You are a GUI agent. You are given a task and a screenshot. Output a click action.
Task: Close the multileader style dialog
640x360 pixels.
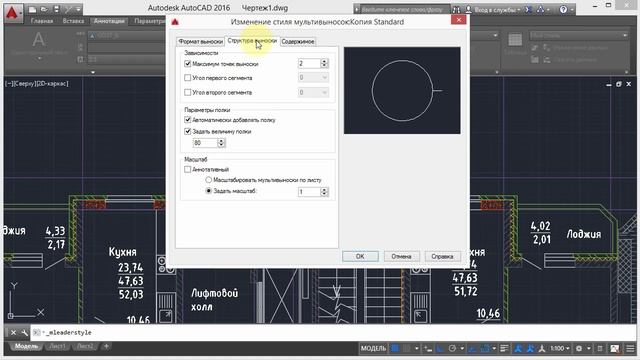coord(459,20)
